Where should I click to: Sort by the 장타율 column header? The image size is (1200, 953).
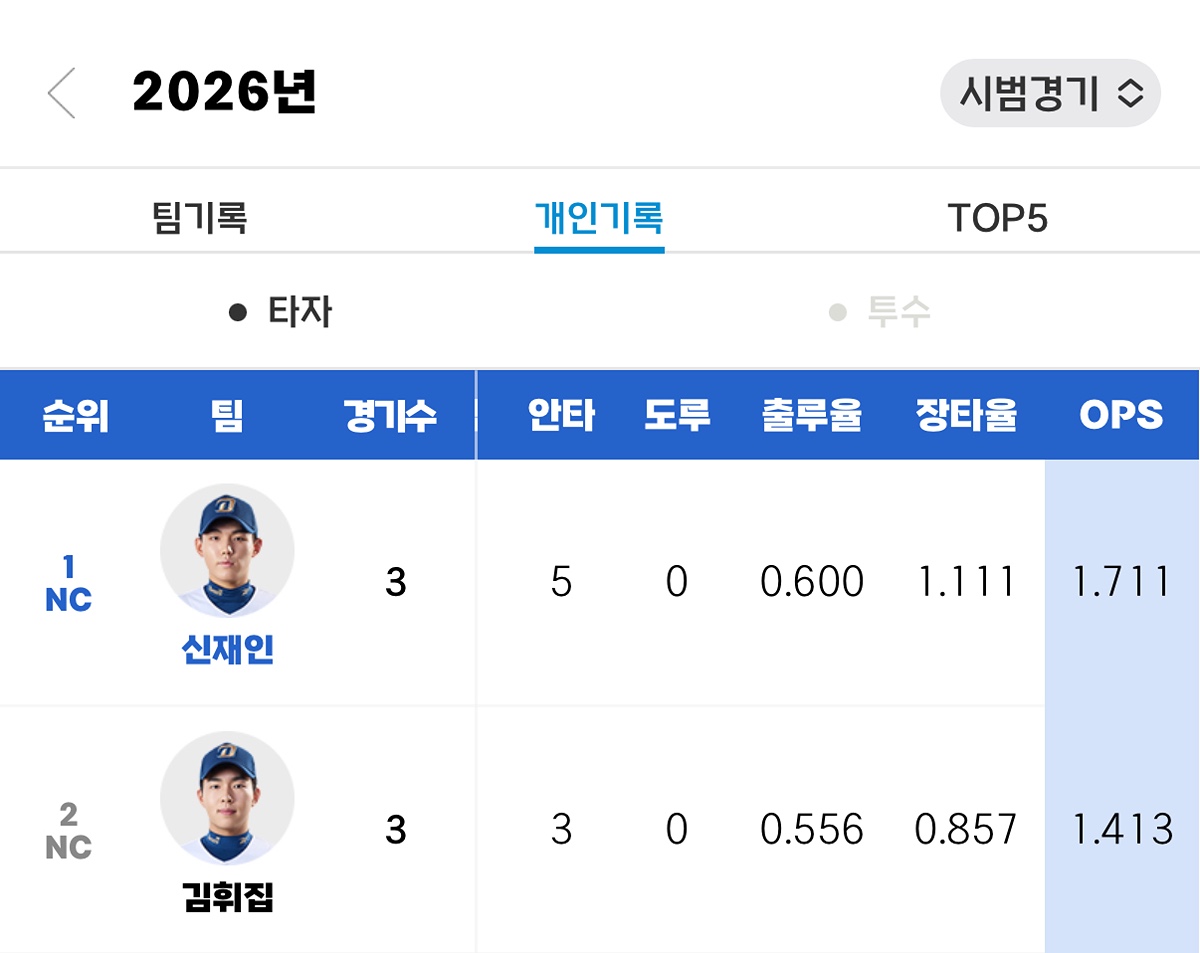pos(966,415)
